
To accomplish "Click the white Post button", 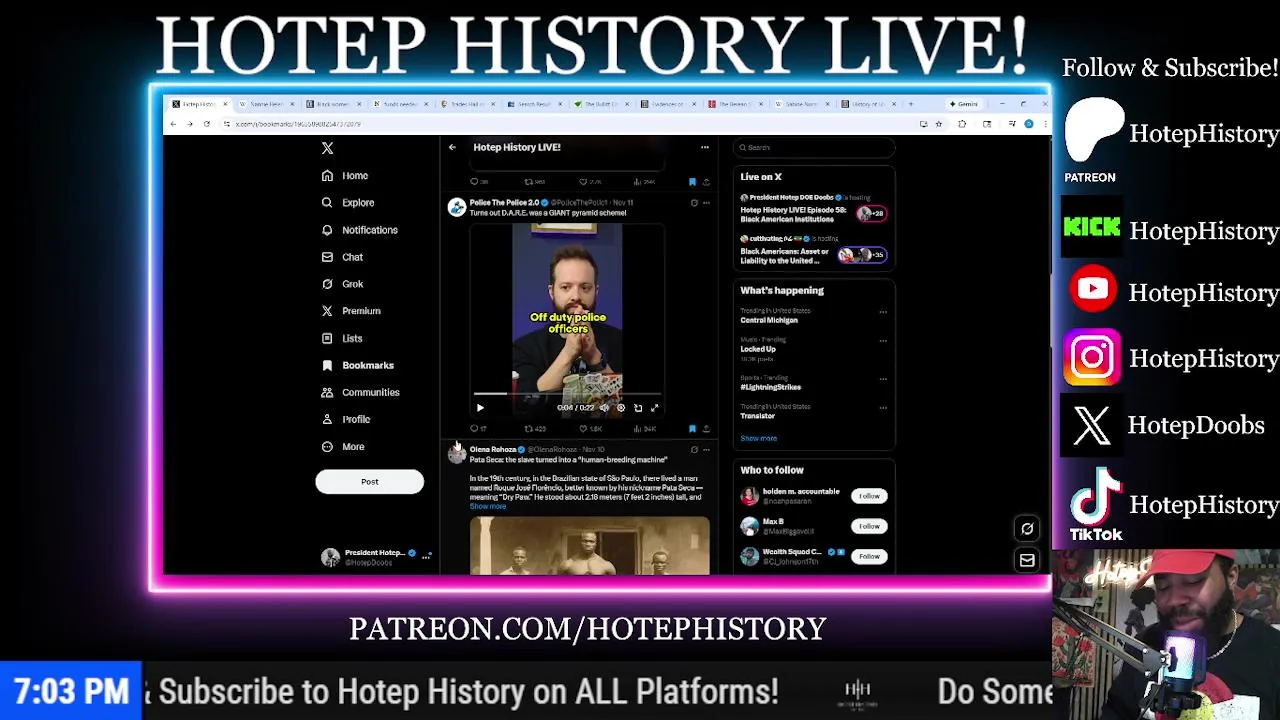I will coord(369,482).
